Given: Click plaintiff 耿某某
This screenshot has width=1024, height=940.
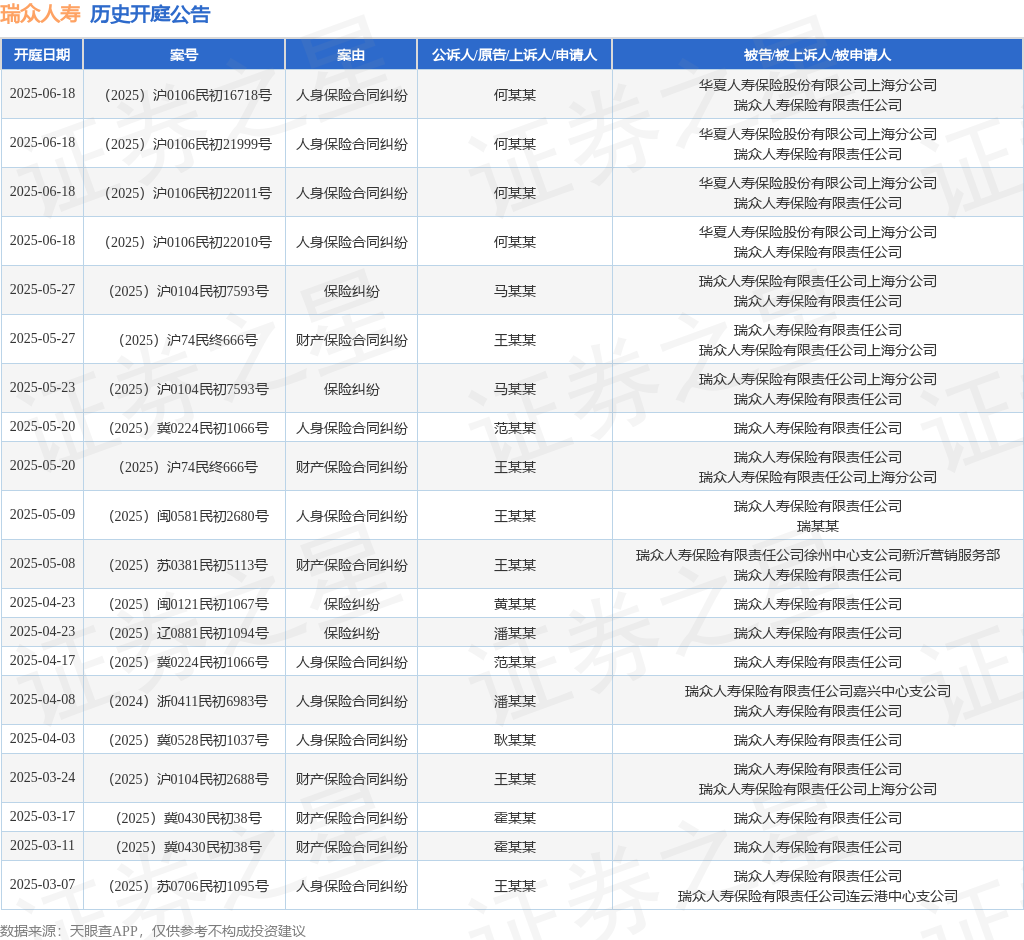Looking at the screenshot, I should [x=515, y=740].
